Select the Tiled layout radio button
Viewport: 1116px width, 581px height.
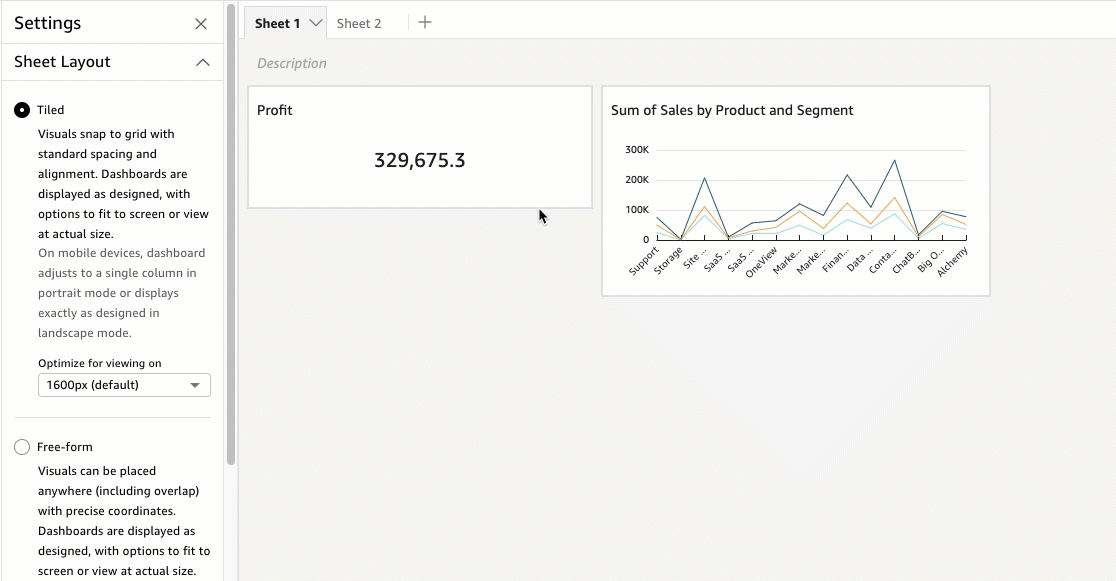pos(22,110)
